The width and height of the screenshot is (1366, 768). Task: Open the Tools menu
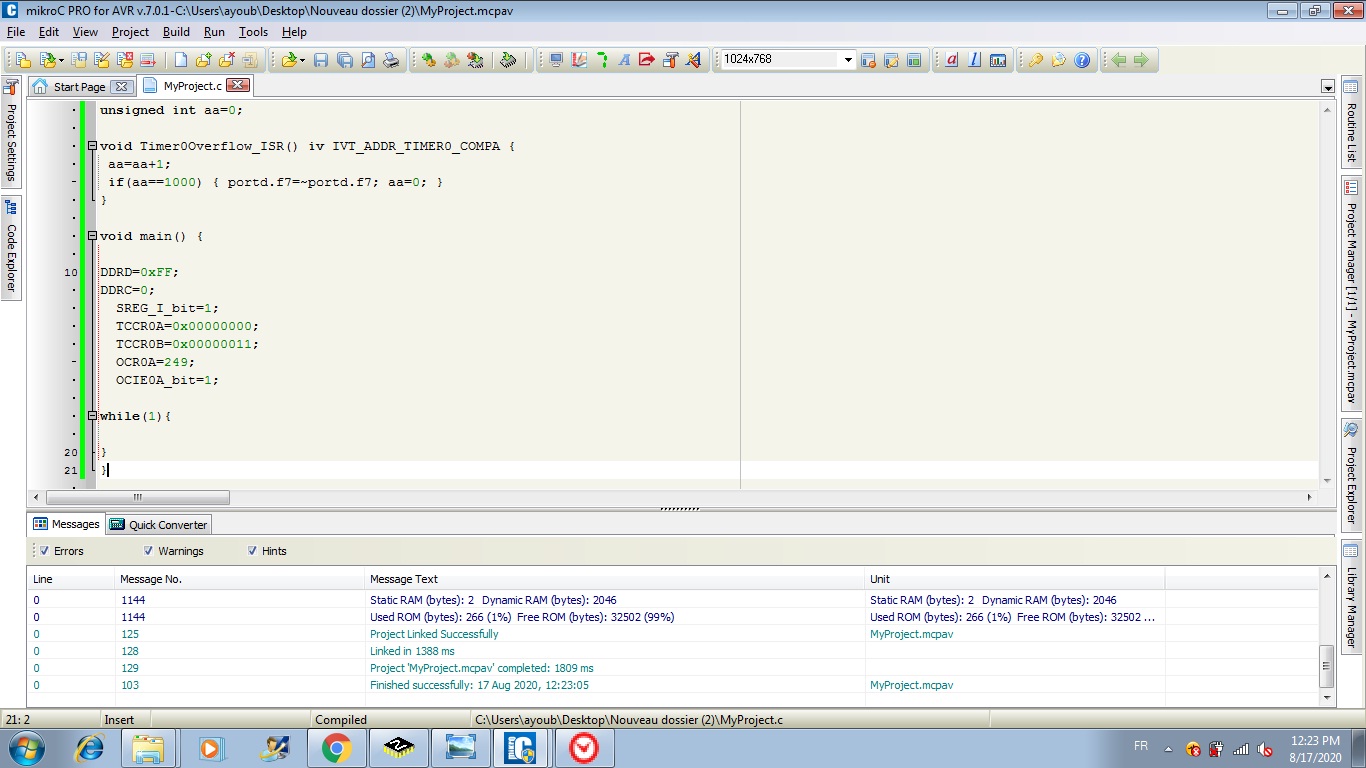point(253,32)
